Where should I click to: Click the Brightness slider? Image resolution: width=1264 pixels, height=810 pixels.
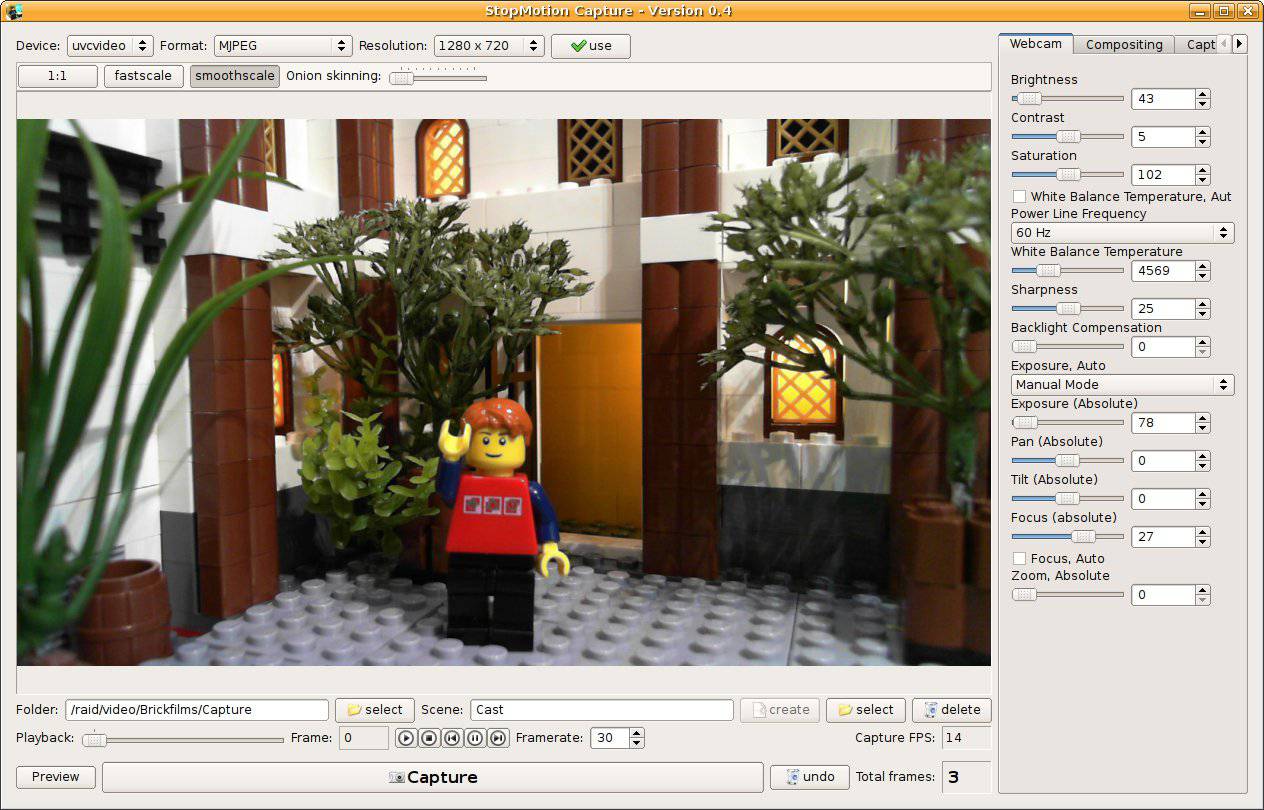[1068, 99]
